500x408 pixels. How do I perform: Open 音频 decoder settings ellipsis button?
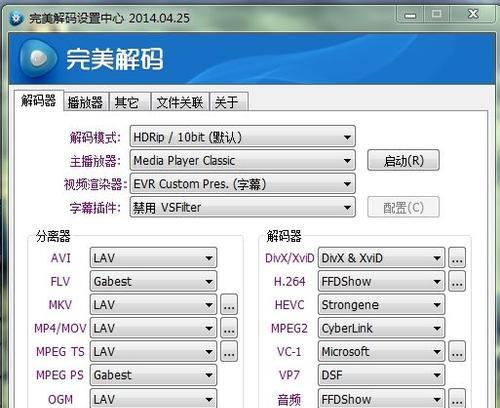(x=457, y=398)
